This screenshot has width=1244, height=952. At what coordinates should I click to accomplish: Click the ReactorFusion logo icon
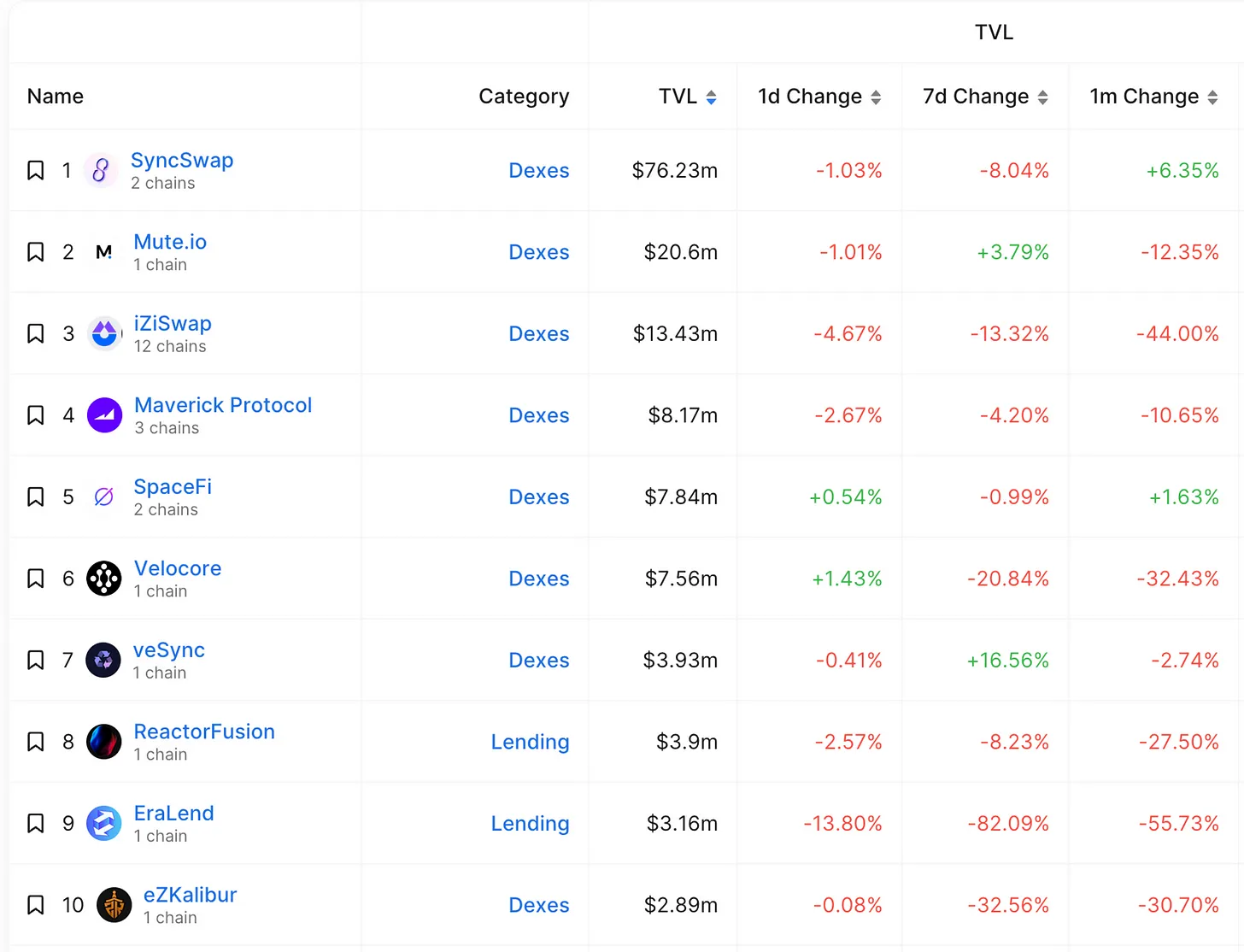point(104,742)
